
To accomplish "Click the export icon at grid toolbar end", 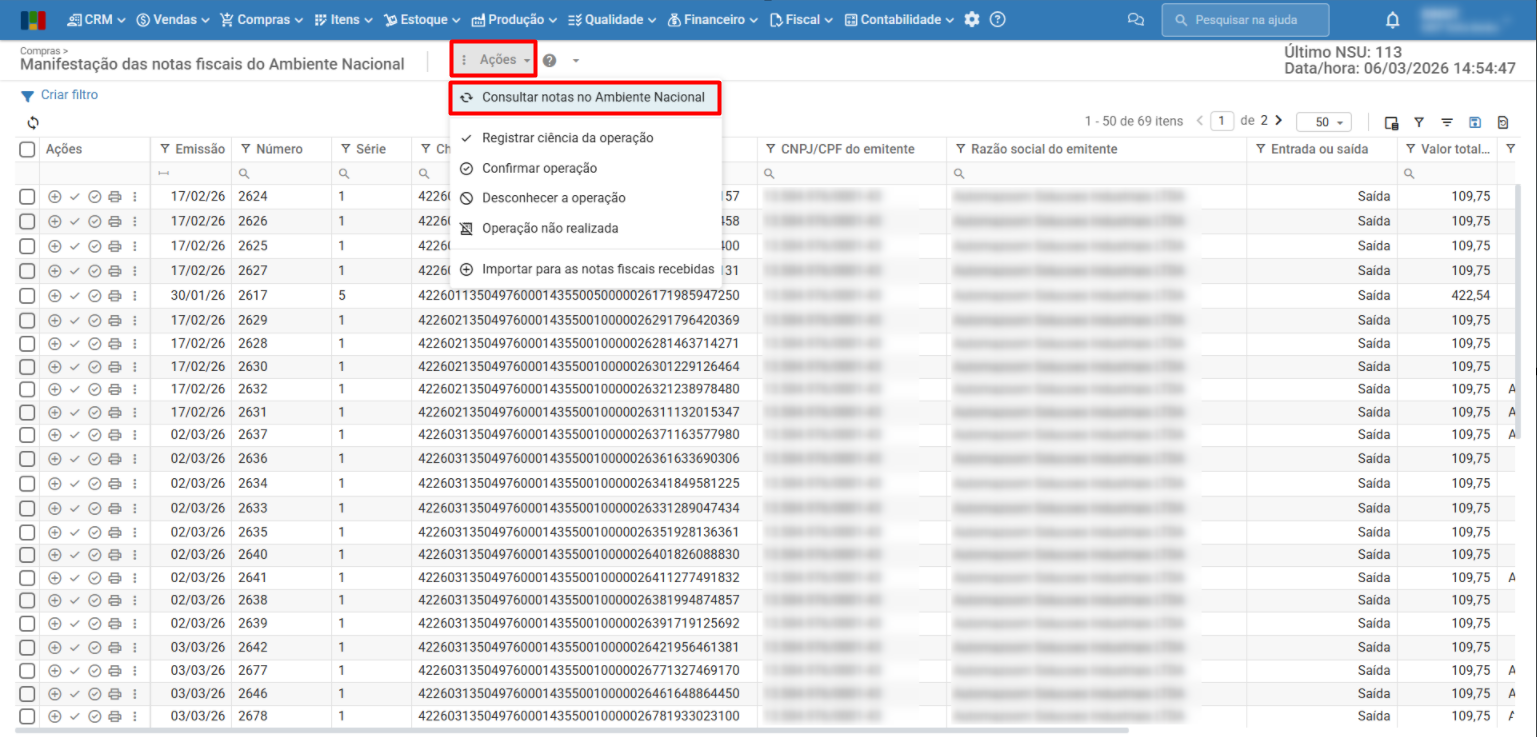I will pyautogui.click(x=1503, y=122).
